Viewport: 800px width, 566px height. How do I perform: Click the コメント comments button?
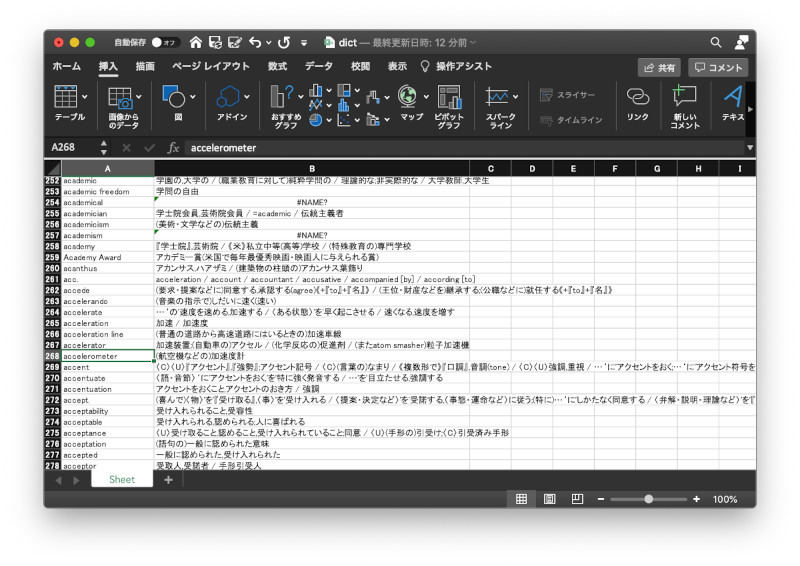coord(718,67)
